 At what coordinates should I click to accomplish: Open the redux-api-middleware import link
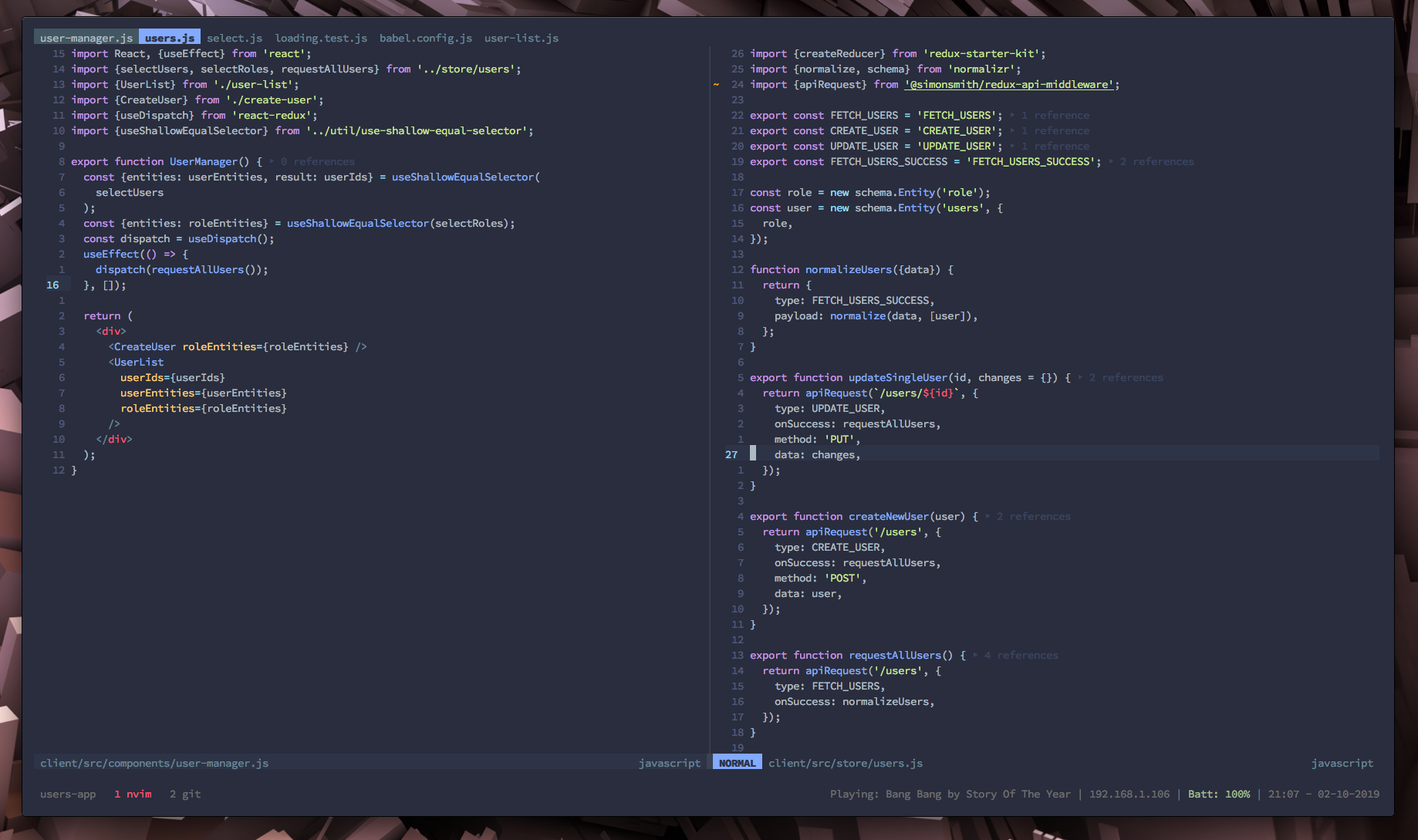[x=1008, y=84]
